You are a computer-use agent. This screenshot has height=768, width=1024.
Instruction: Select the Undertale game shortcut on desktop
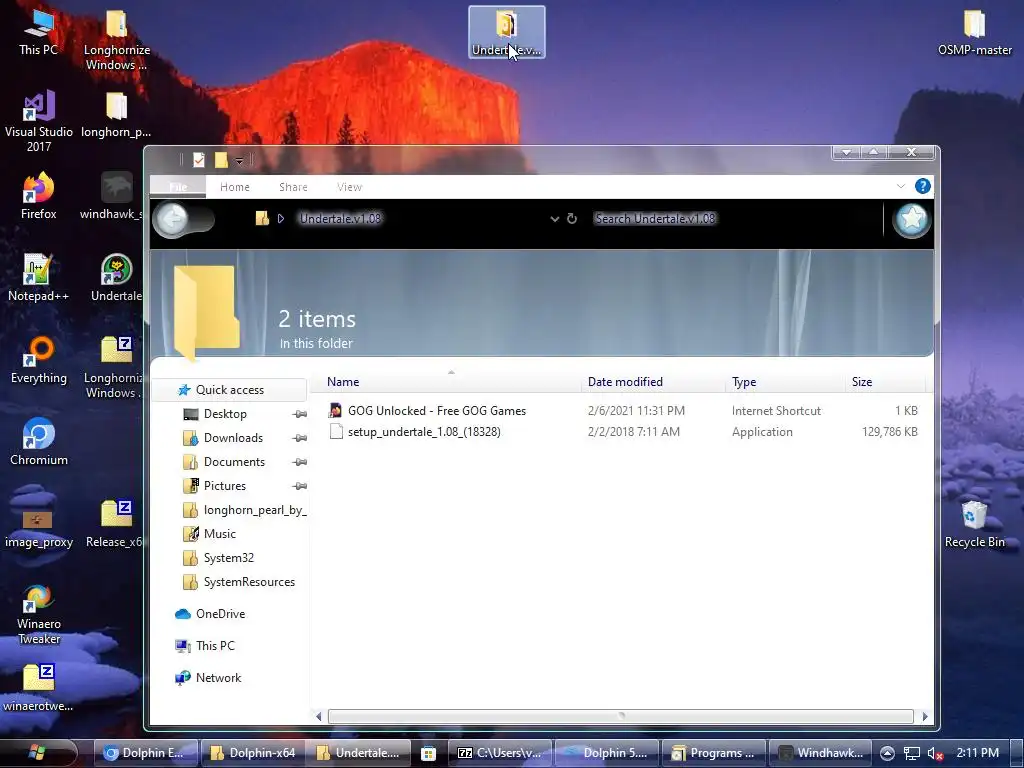(116, 278)
